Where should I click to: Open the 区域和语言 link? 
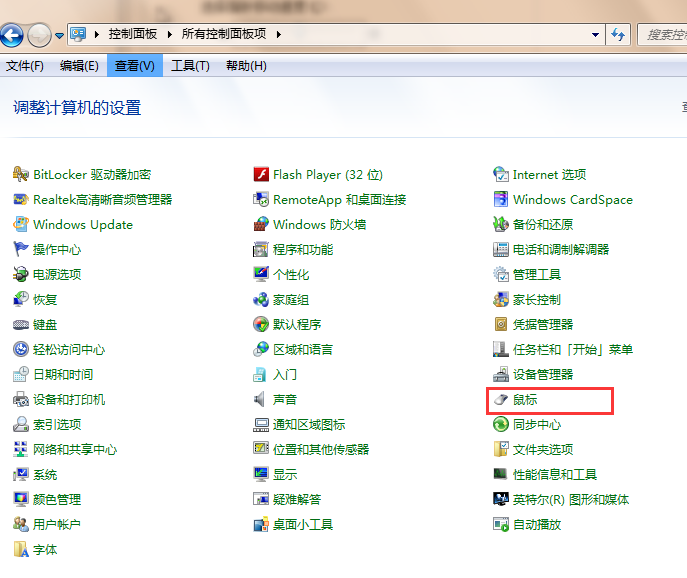click(x=303, y=350)
